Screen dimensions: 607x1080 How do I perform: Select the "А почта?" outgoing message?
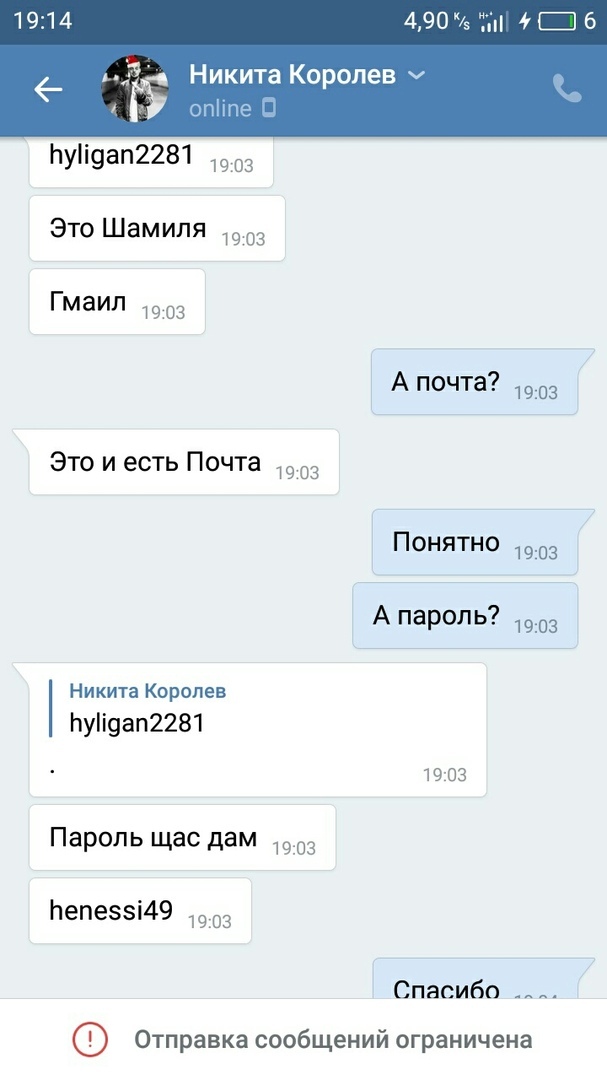coord(474,382)
